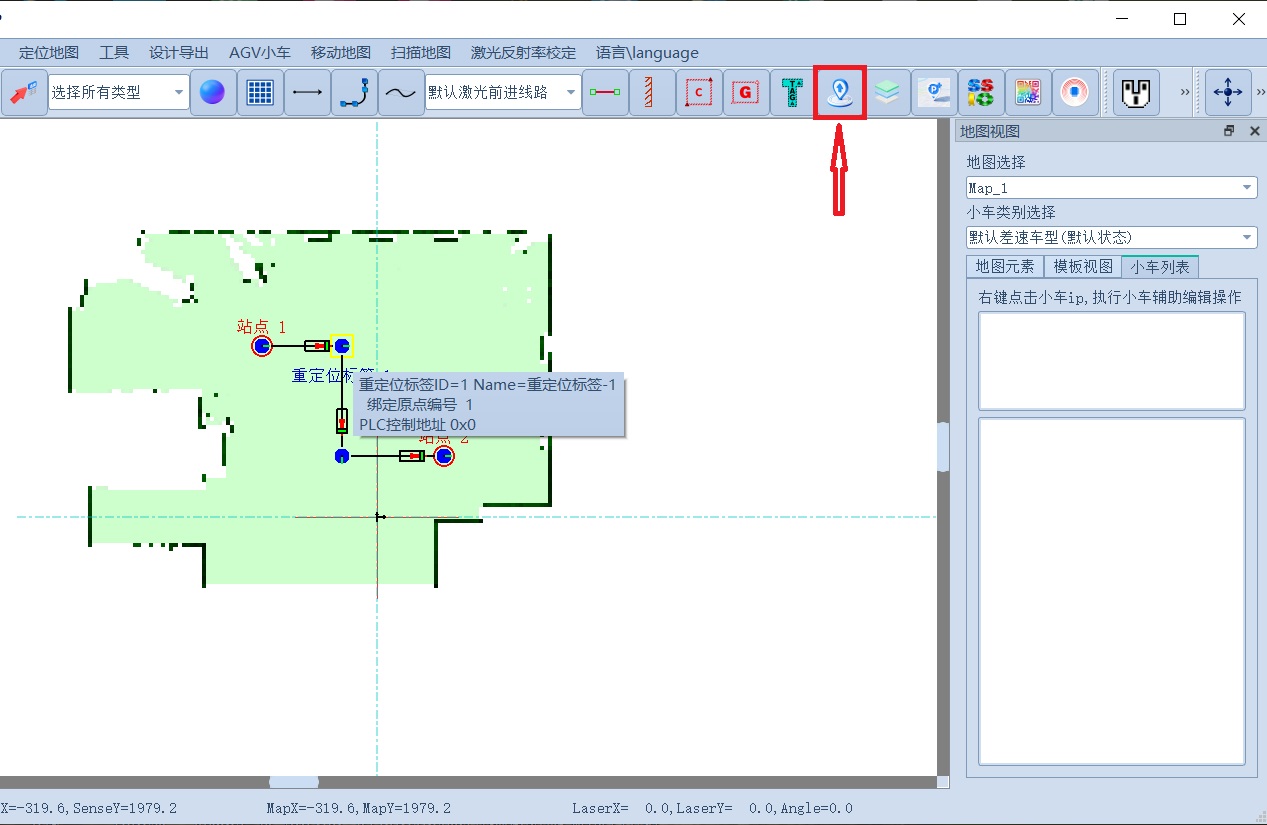Screen dimensions: 1267x825
Task: Click the red circular radar scan icon
Action: tap(1075, 93)
